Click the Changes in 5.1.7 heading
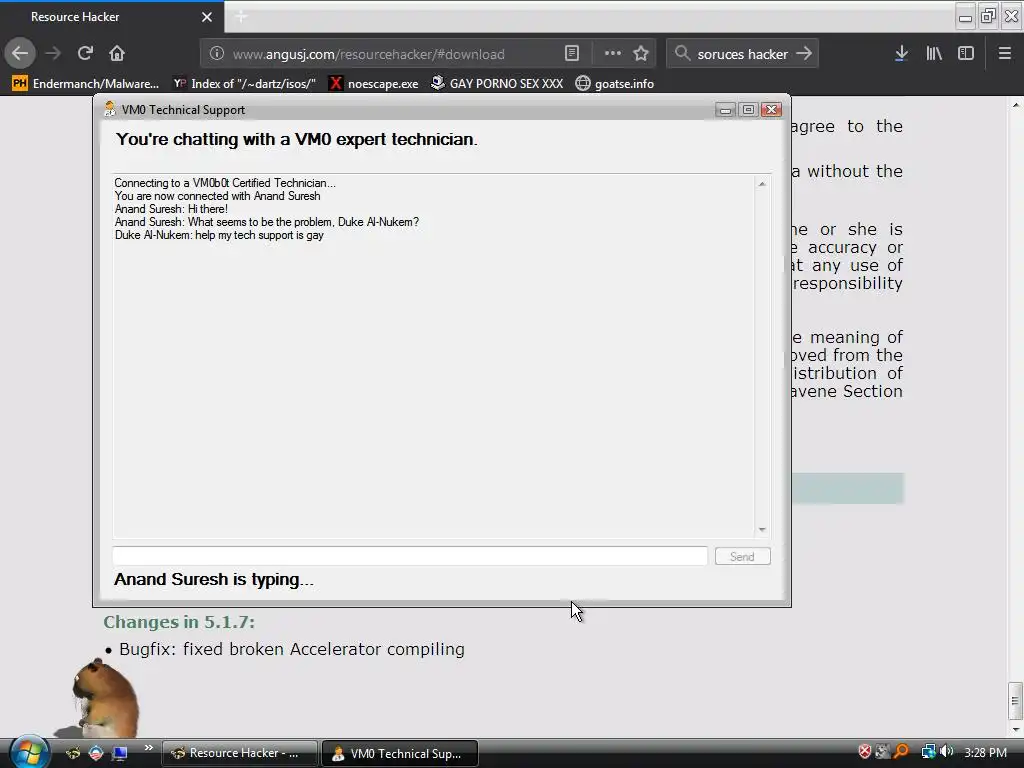 coord(179,622)
